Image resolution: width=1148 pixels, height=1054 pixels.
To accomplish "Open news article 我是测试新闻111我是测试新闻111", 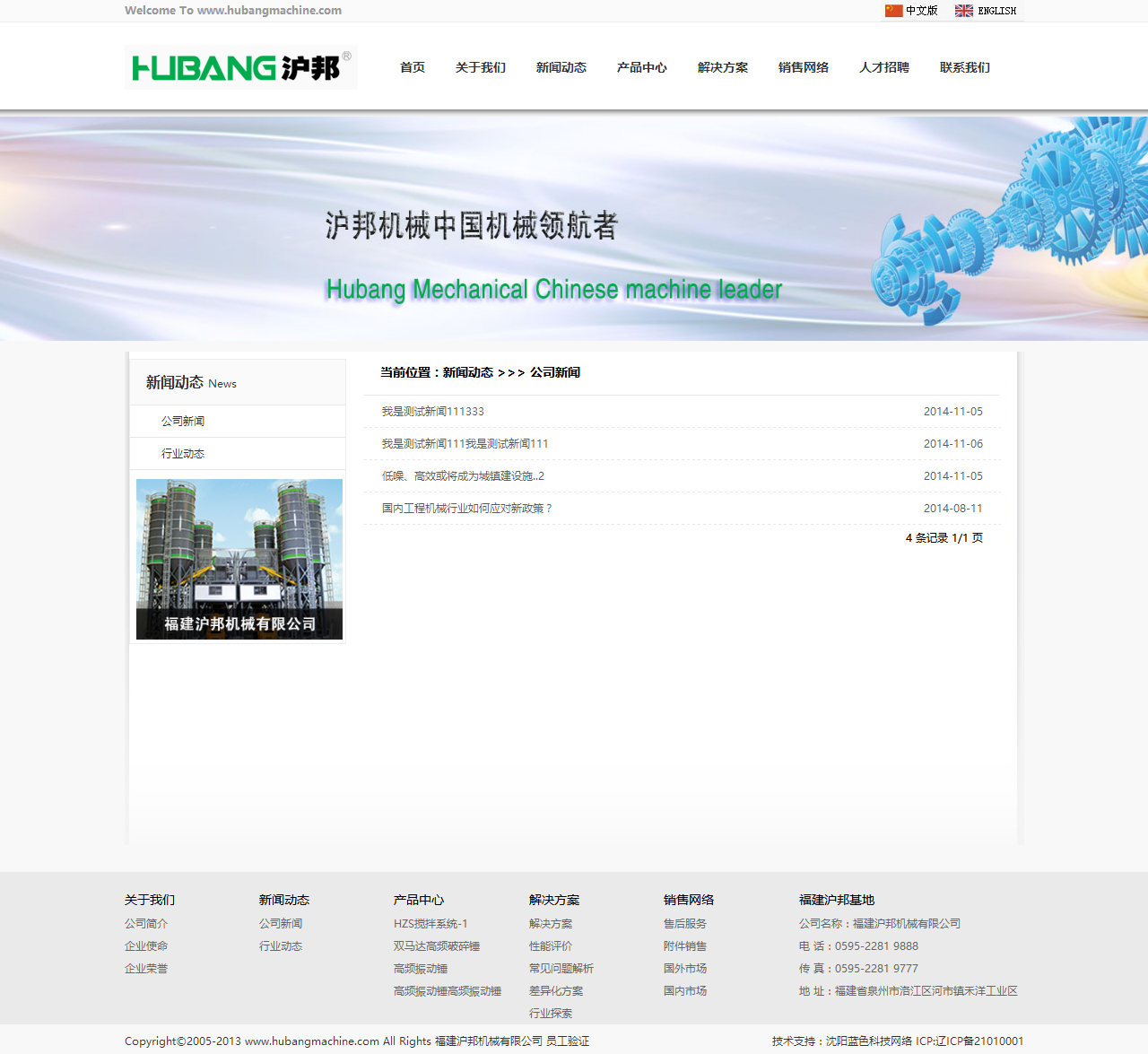I will (x=465, y=444).
